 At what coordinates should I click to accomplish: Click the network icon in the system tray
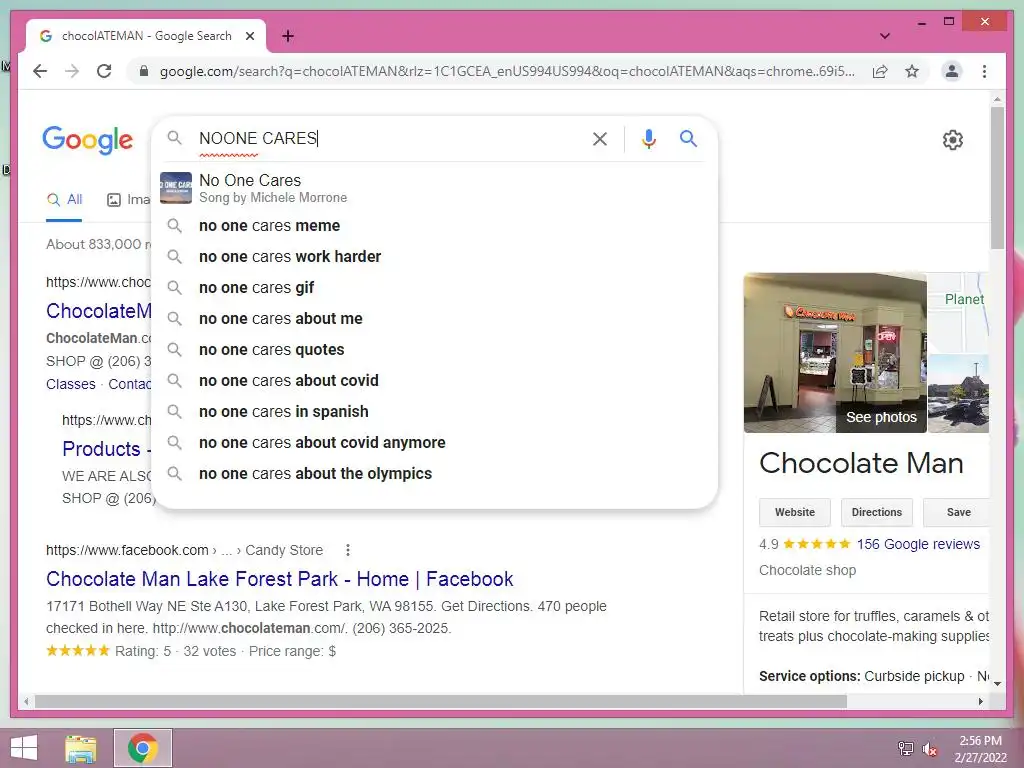(906, 748)
